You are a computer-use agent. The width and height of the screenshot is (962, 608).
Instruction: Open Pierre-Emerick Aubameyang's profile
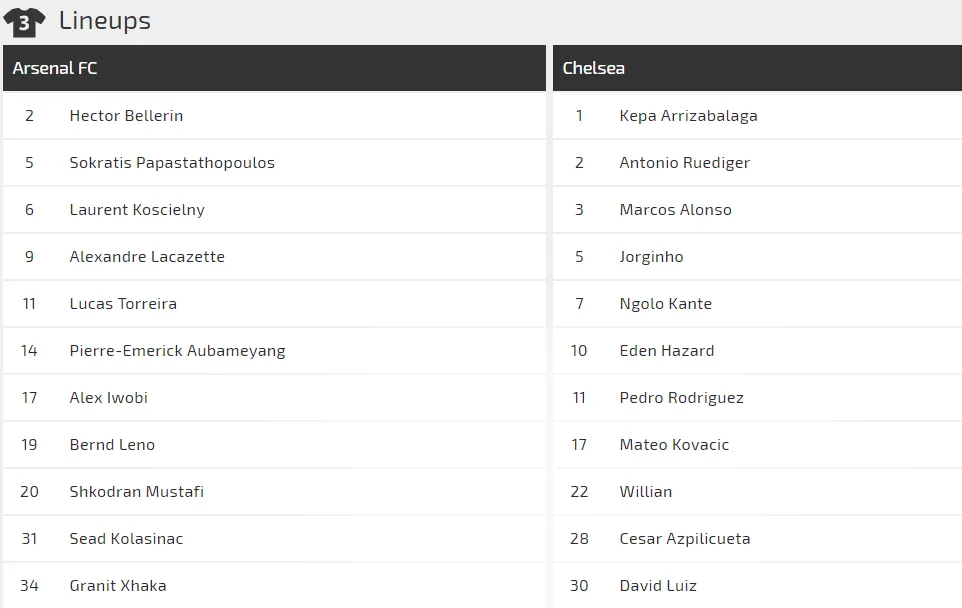(x=177, y=351)
